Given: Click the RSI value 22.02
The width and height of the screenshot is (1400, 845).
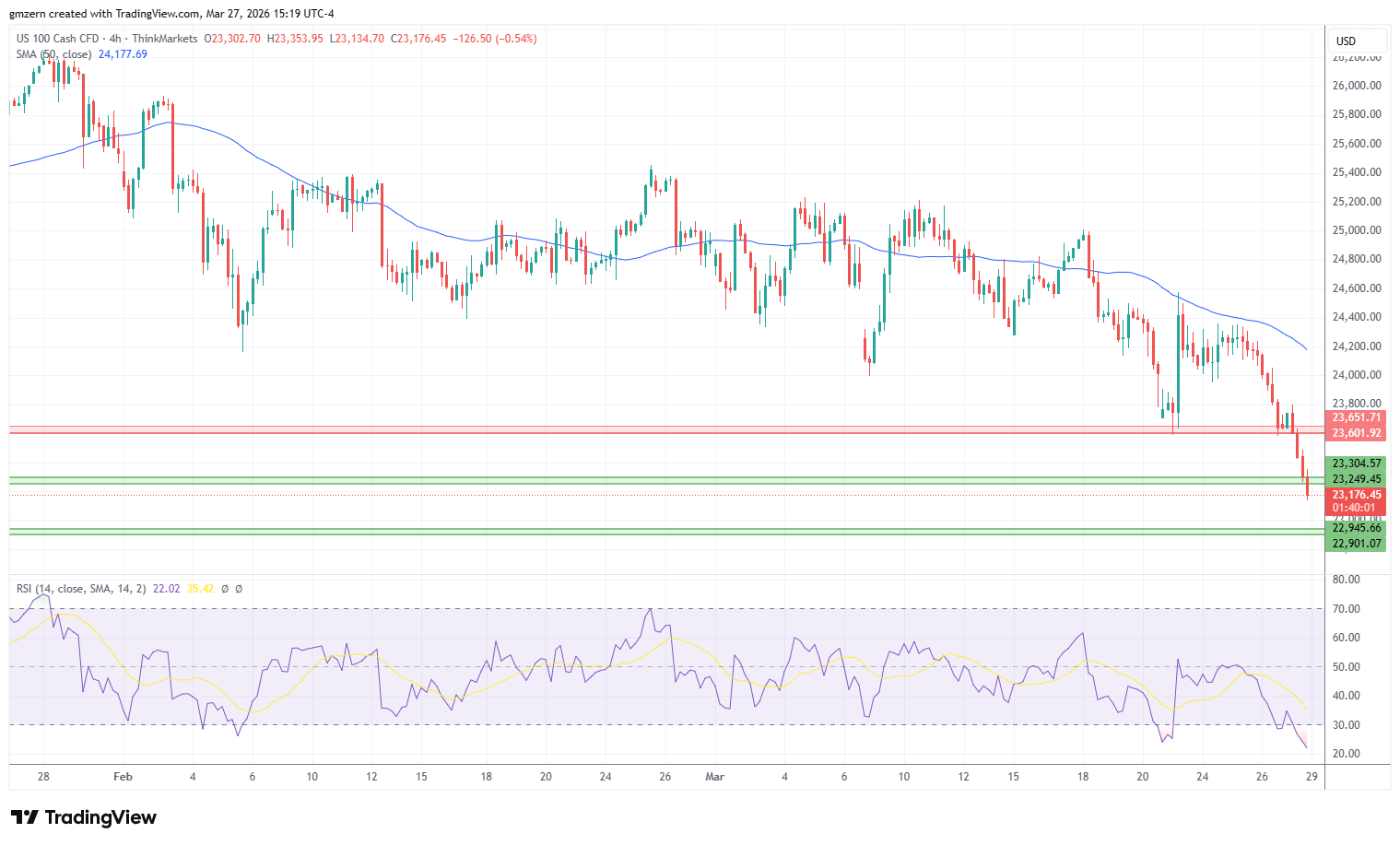Looking at the screenshot, I should [166, 588].
